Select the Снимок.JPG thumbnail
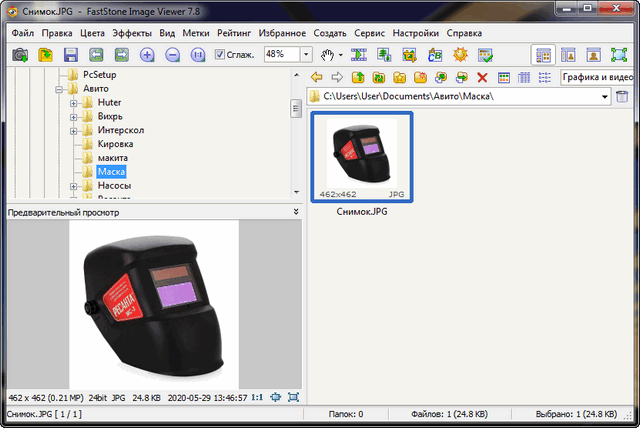The image size is (640, 428). (x=362, y=157)
